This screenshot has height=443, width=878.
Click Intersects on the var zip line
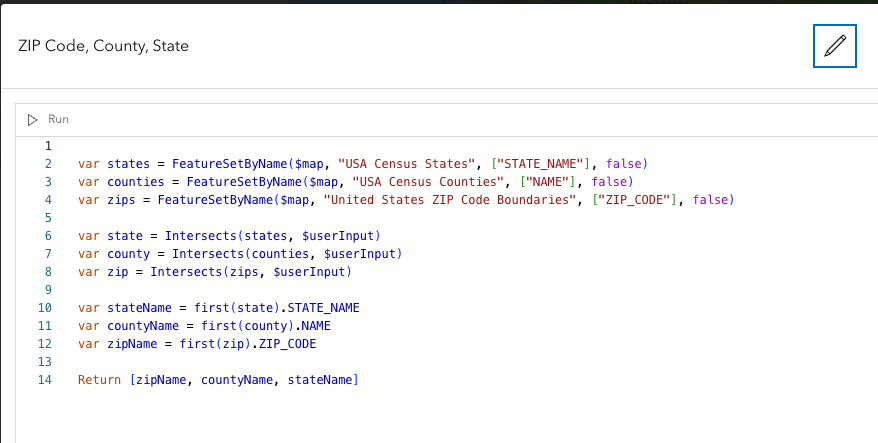[186, 272]
